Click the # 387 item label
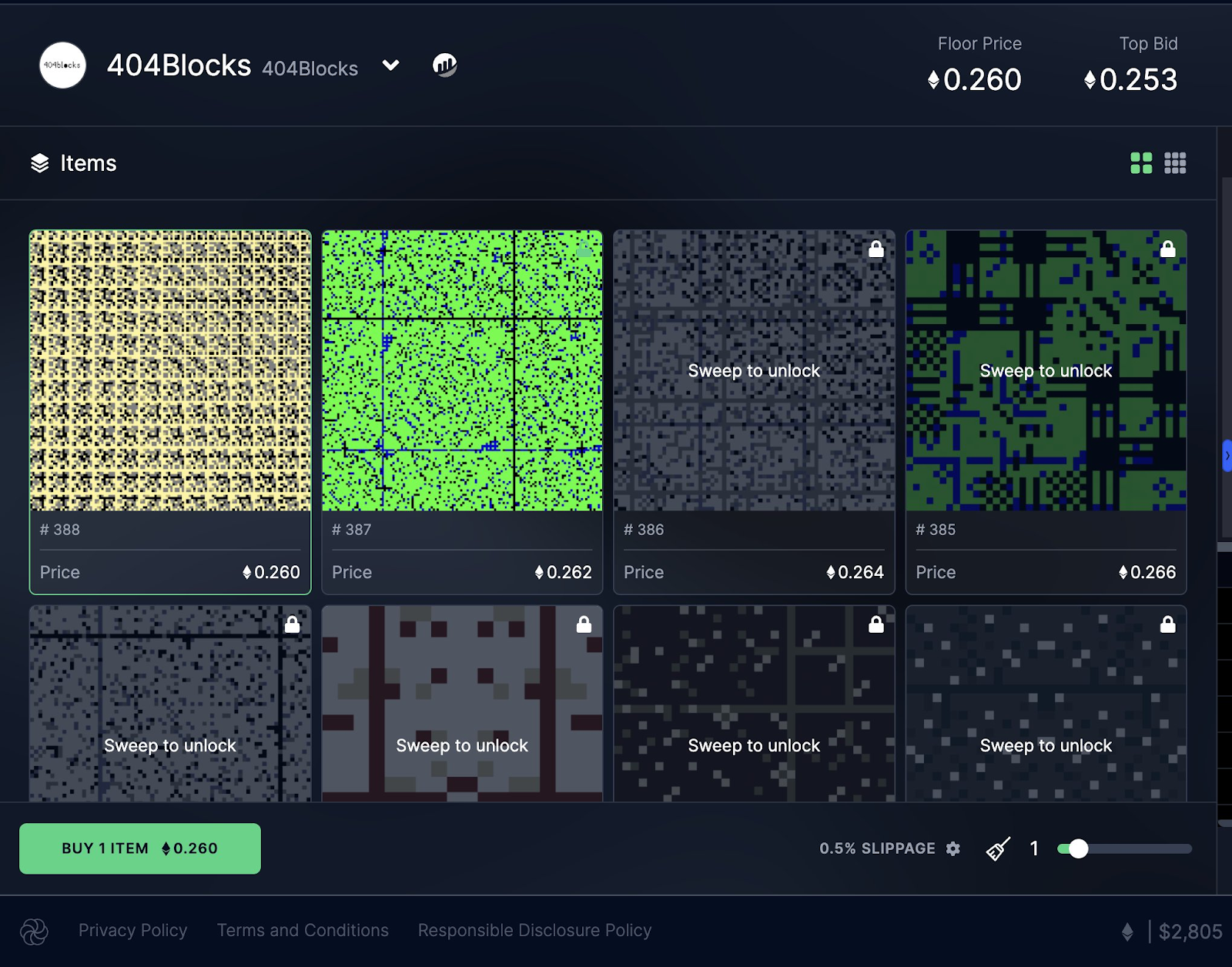 click(x=352, y=530)
